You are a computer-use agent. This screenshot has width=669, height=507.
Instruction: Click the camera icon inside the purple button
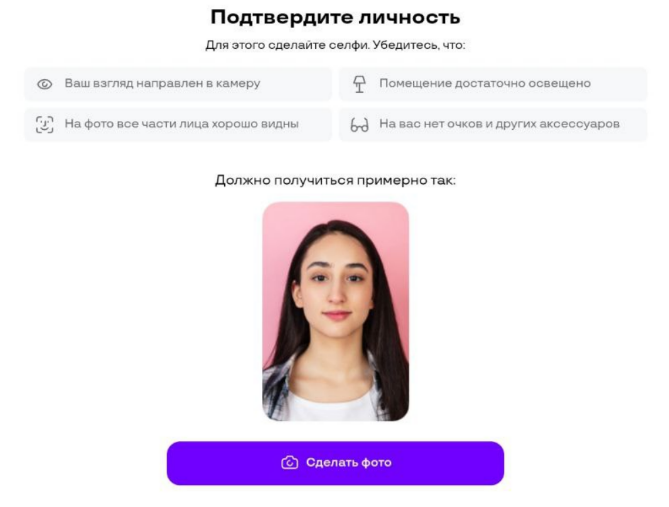click(290, 463)
